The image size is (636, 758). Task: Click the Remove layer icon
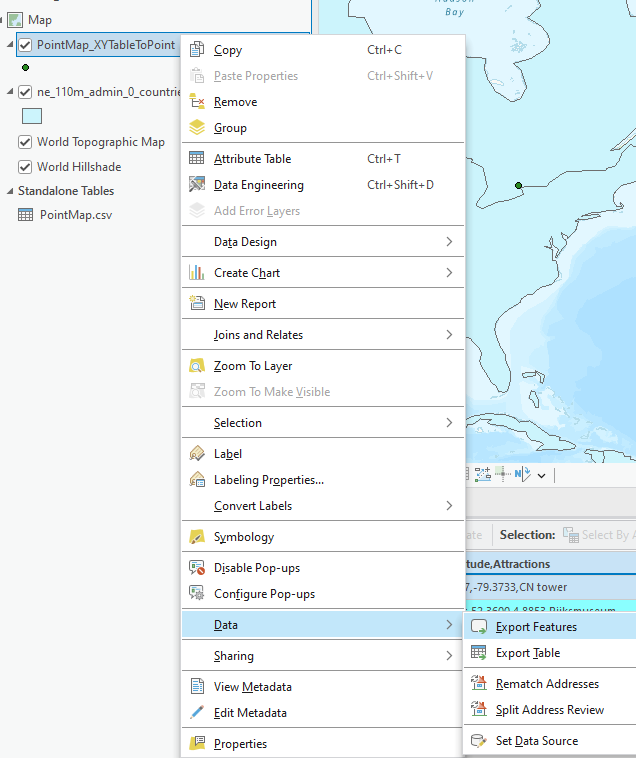(197, 102)
